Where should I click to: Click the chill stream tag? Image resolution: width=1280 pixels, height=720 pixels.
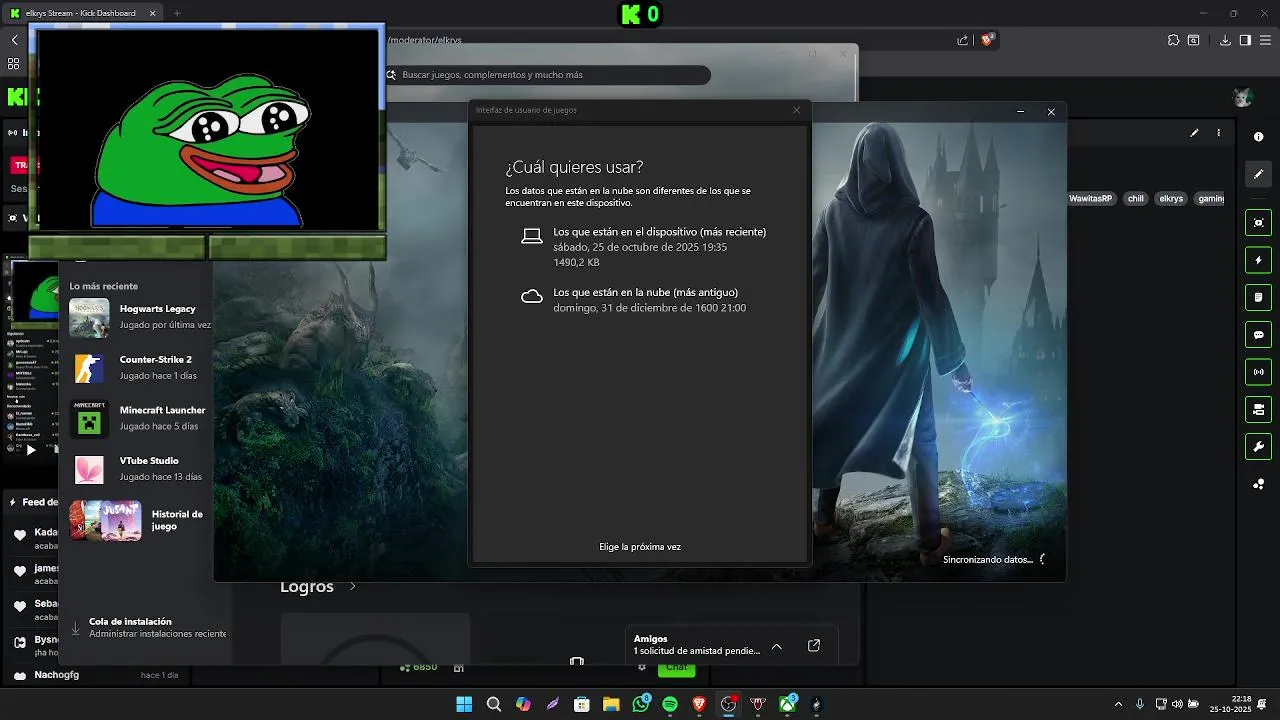(x=1135, y=199)
